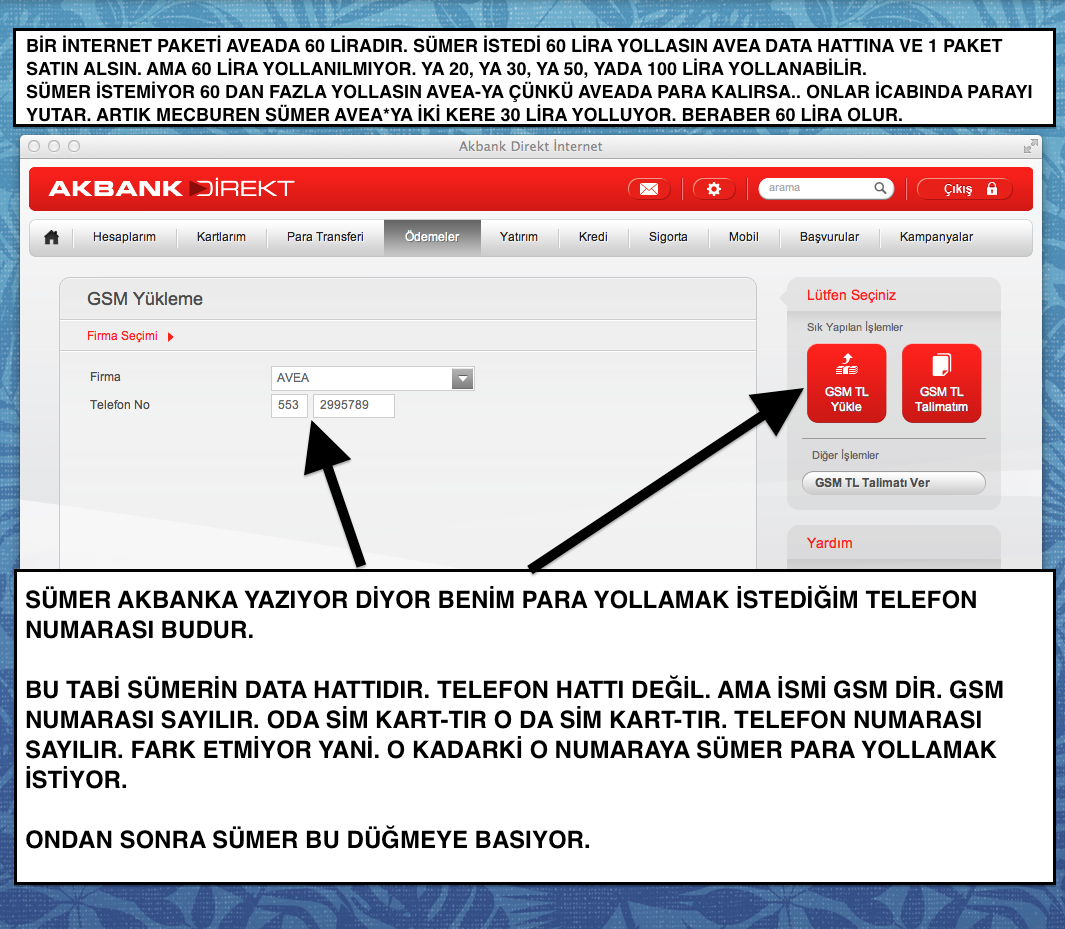This screenshot has height=929, width=1065.
Task: Click the red arrow beside Firma Seçimi
Action: tap(170, 337)
